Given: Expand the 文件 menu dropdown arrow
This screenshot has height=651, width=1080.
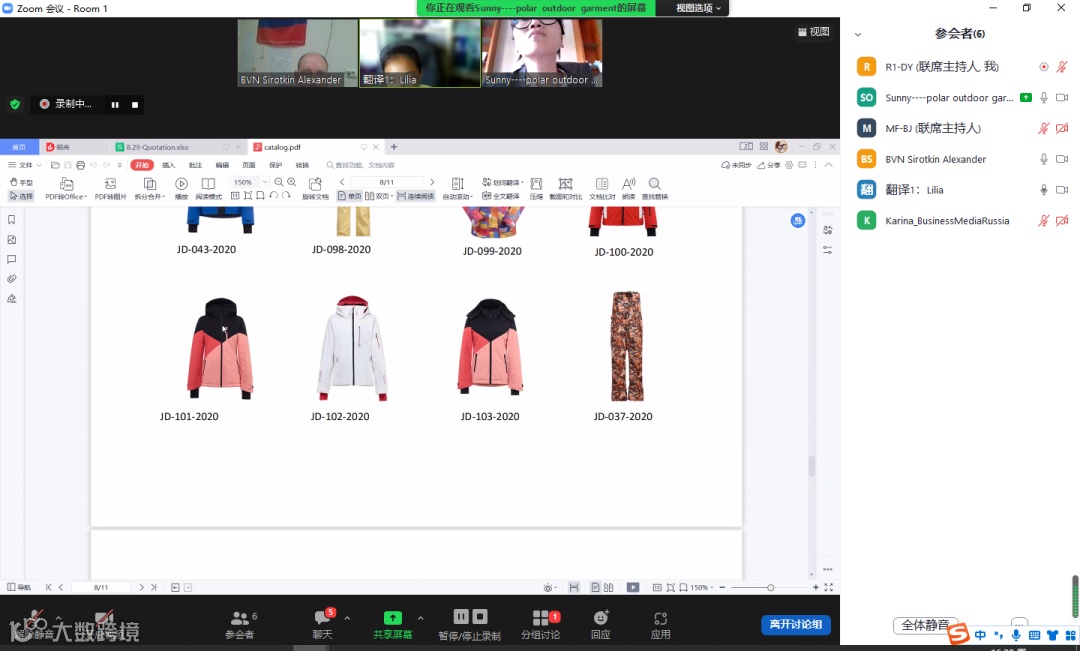Looking at the screenshot, I should coord(39,165).
